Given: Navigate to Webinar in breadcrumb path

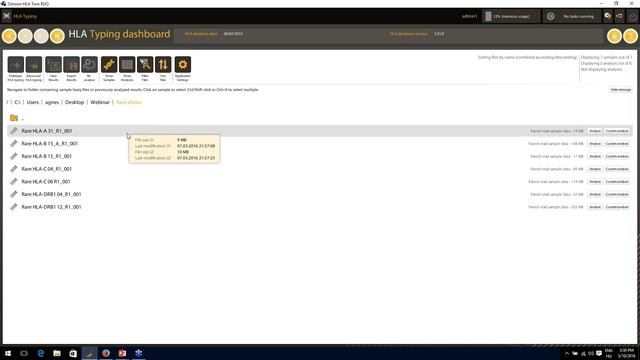Looking at the screenshot, I should (100, 102).
